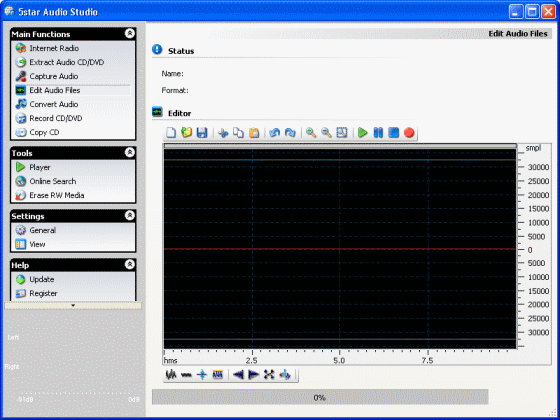The width and height of the screenshot is (560, 420).
Task: Click the 0% progress bar
Action: [x=320, y=397]
